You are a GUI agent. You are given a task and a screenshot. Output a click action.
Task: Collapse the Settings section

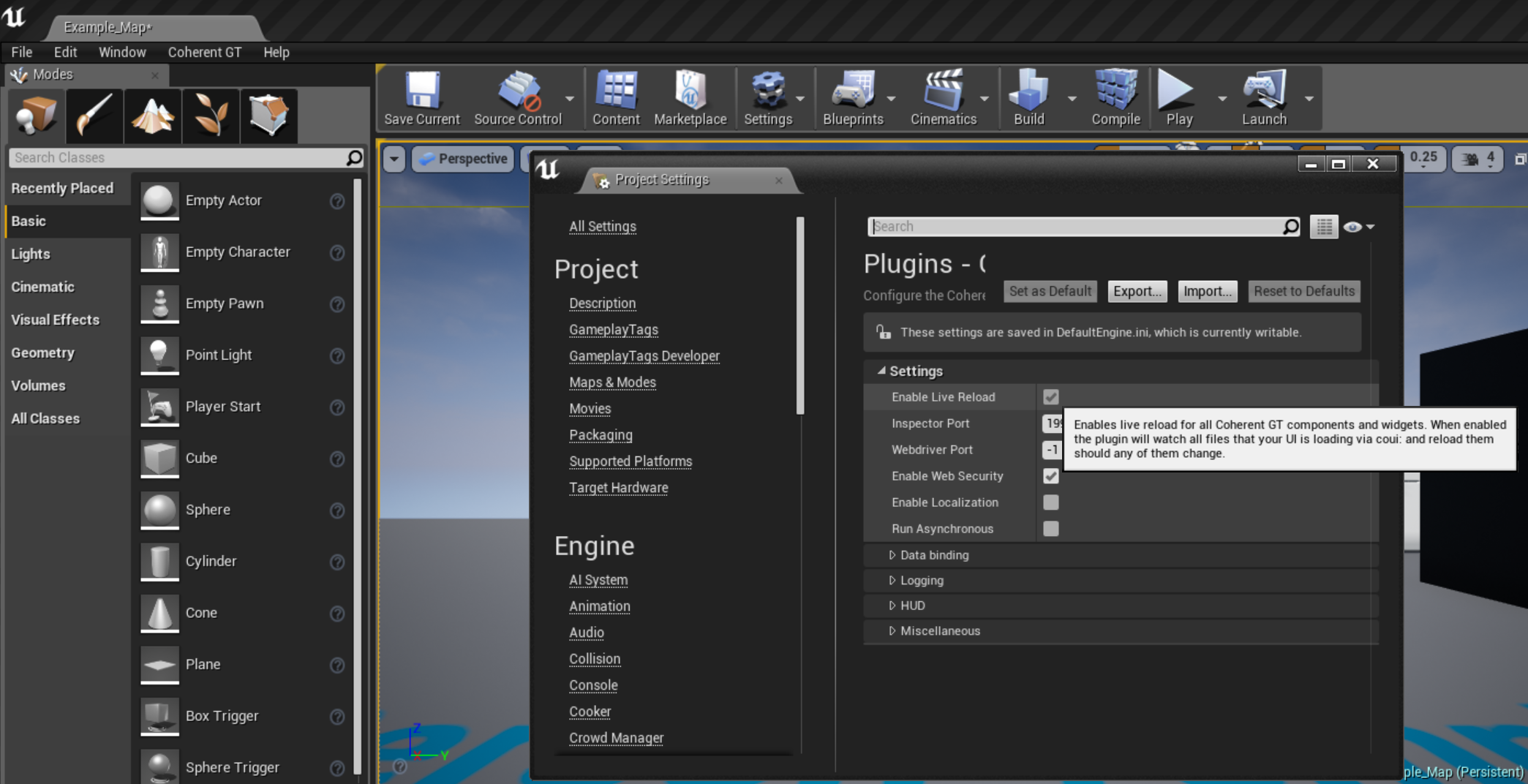pos(881,371)
